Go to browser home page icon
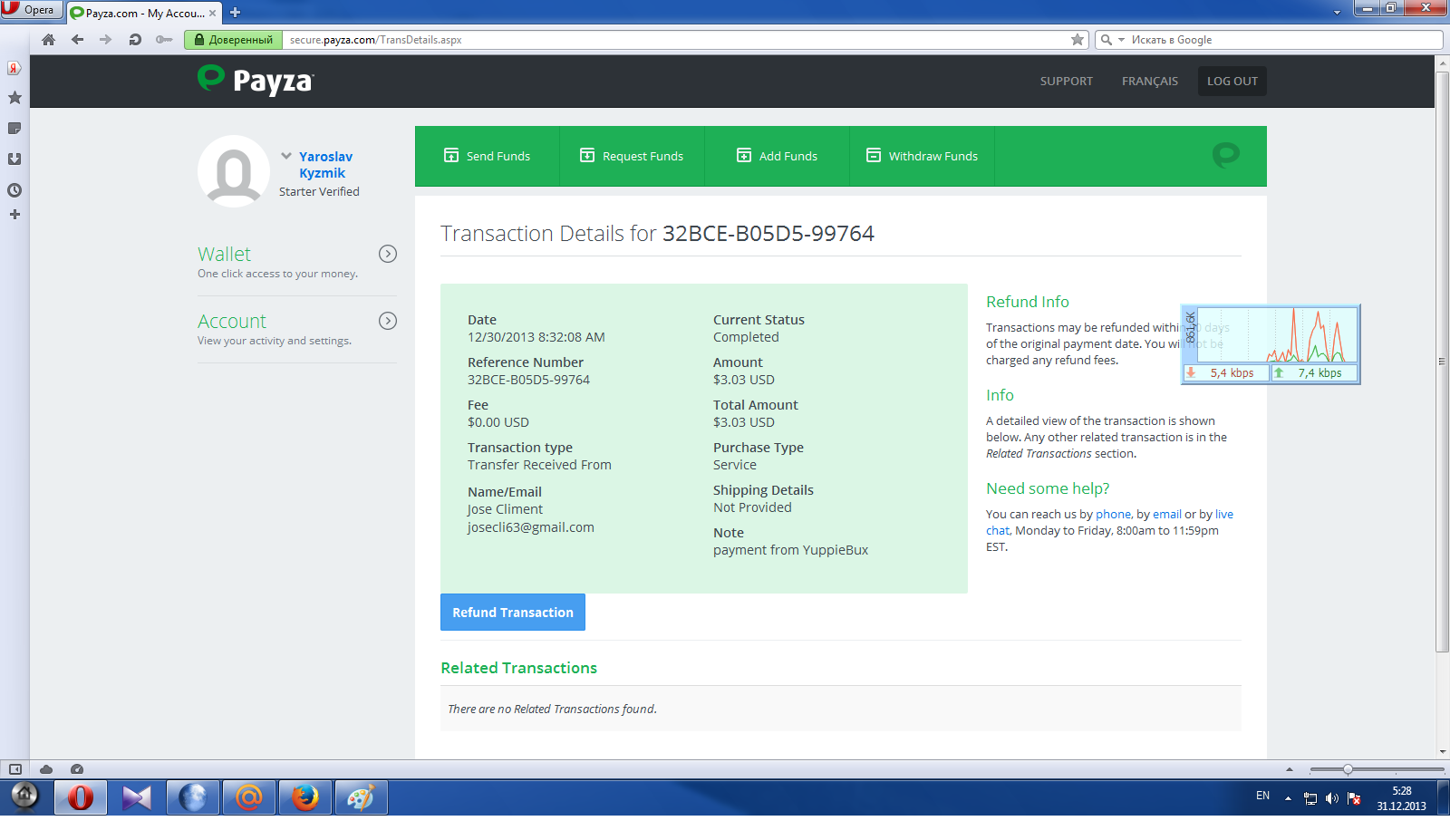Image resolution: width=1450 pixels, height=840 pixels. [49, 40]
